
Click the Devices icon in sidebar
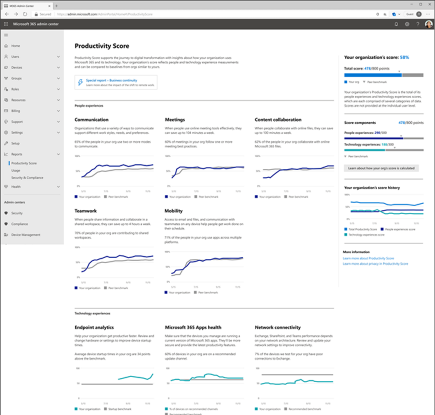tap(6, 67)
